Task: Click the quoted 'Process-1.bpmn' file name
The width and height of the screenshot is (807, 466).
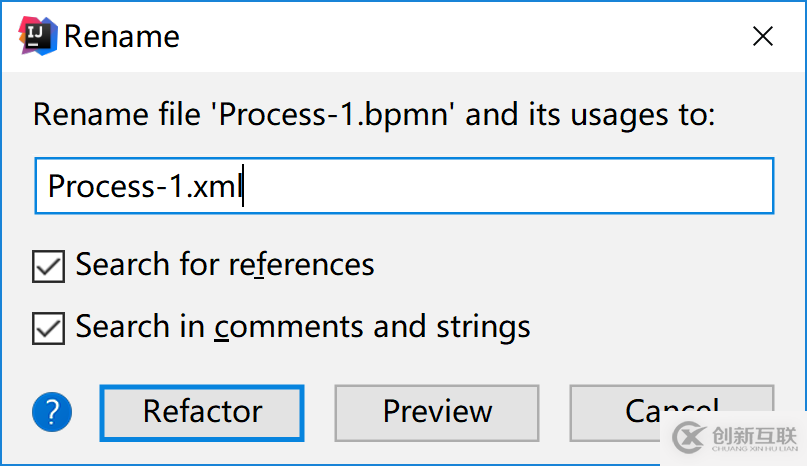Action: click(338, 114)
